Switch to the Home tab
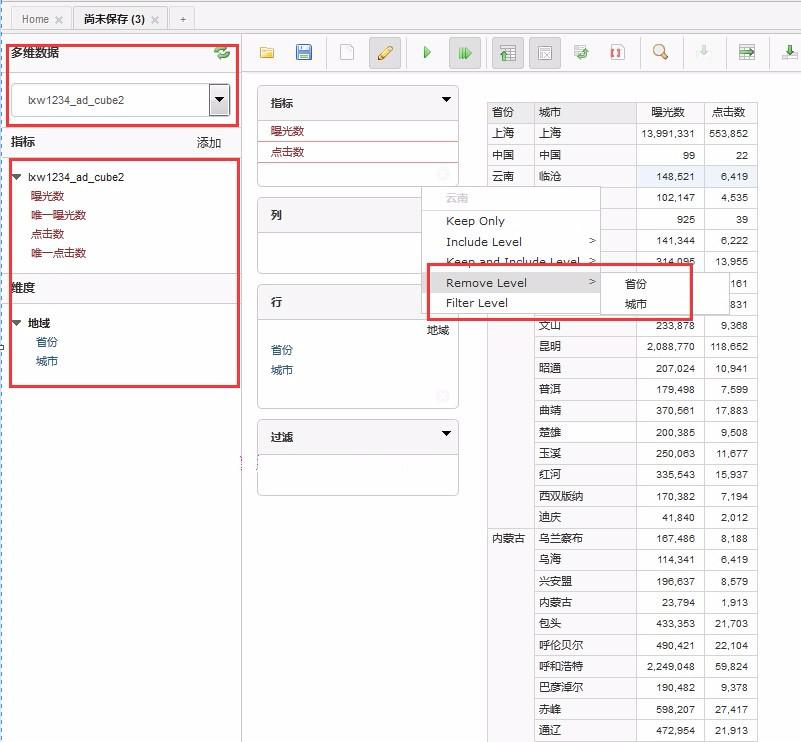The width and height of the screenshot is (801, 742). point(35,19)
